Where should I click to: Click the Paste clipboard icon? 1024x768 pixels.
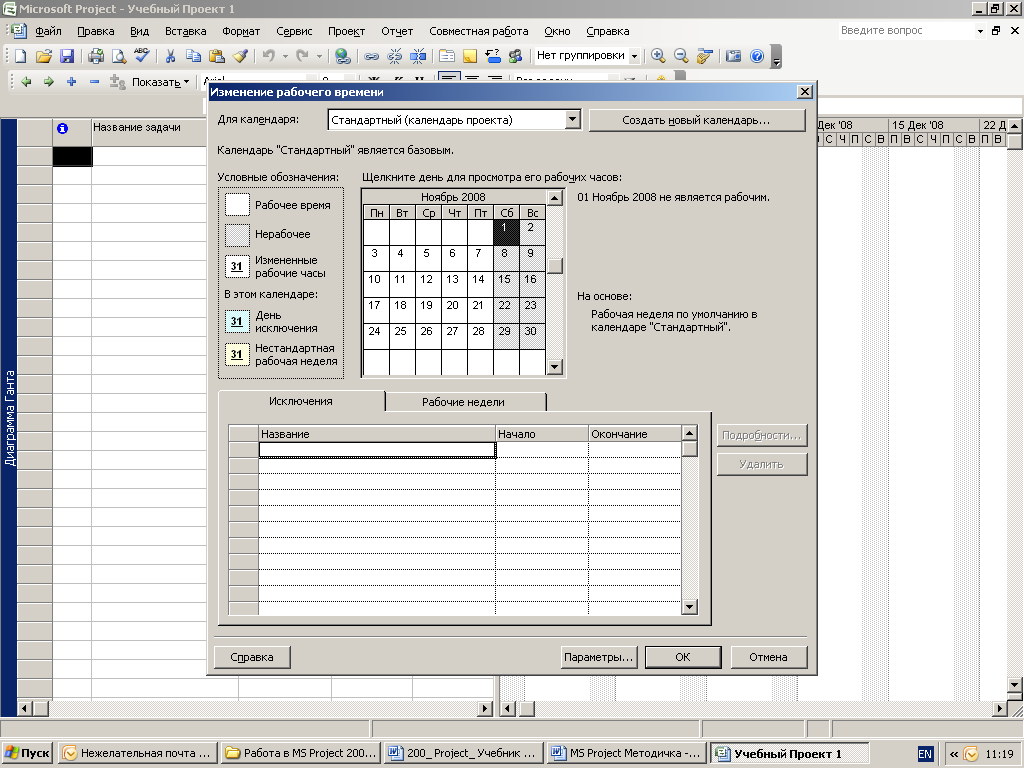point(216,56)
